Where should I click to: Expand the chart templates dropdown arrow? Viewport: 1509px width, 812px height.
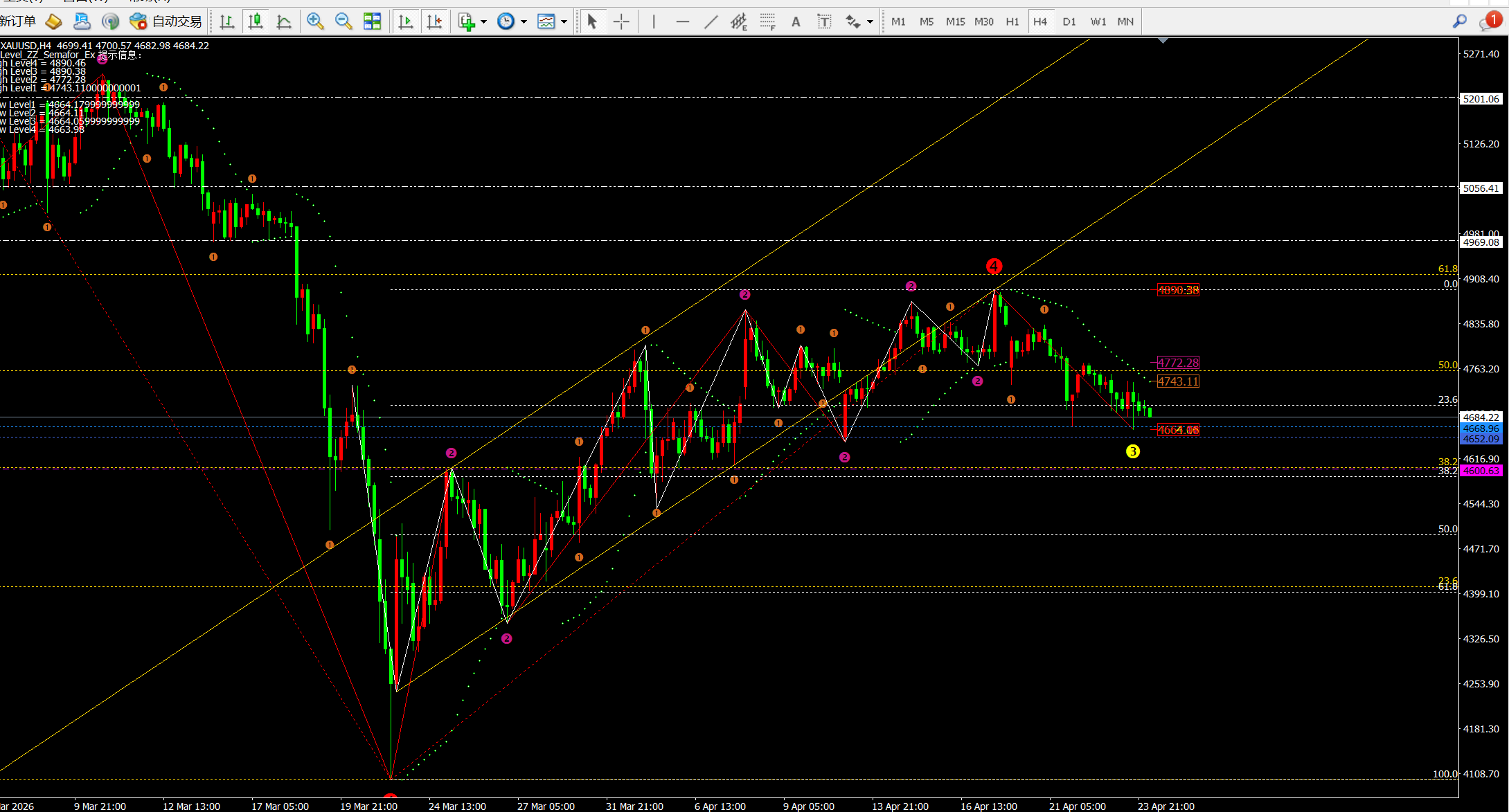point(564,21)
